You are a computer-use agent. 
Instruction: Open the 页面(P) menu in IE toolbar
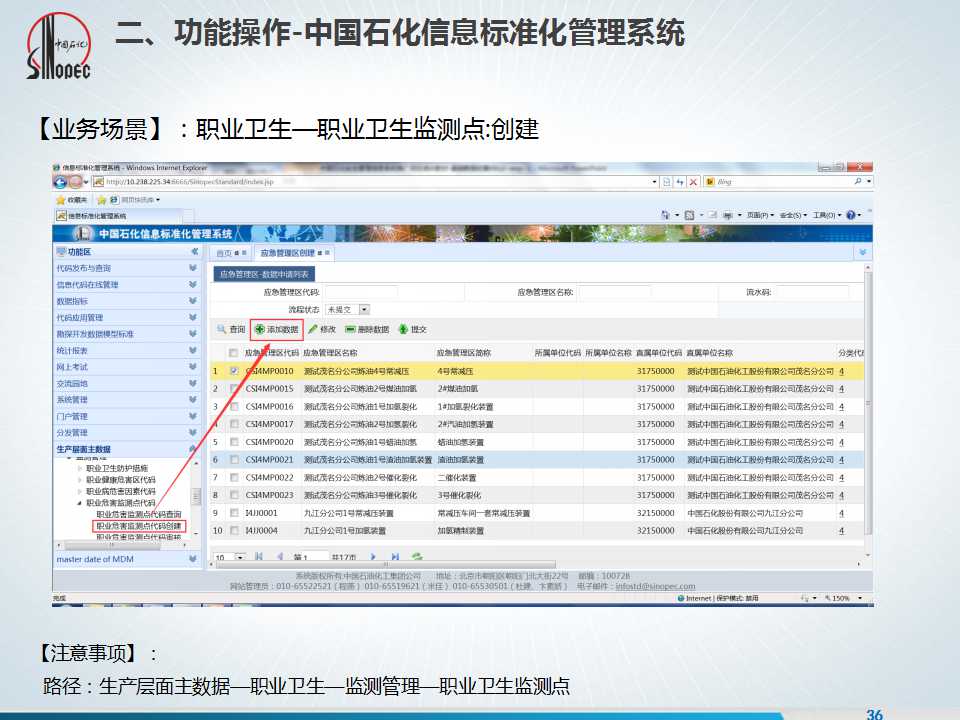[x=760, y=215]
